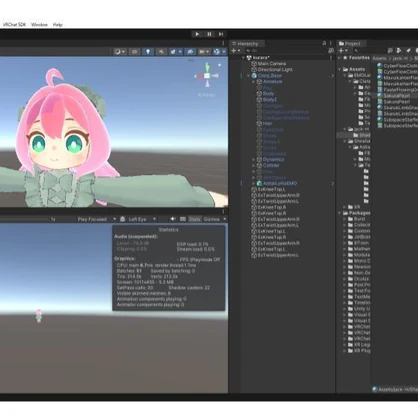418x418 pixels.
Task: Select the Burst package folder
Action: click(357, 219)
